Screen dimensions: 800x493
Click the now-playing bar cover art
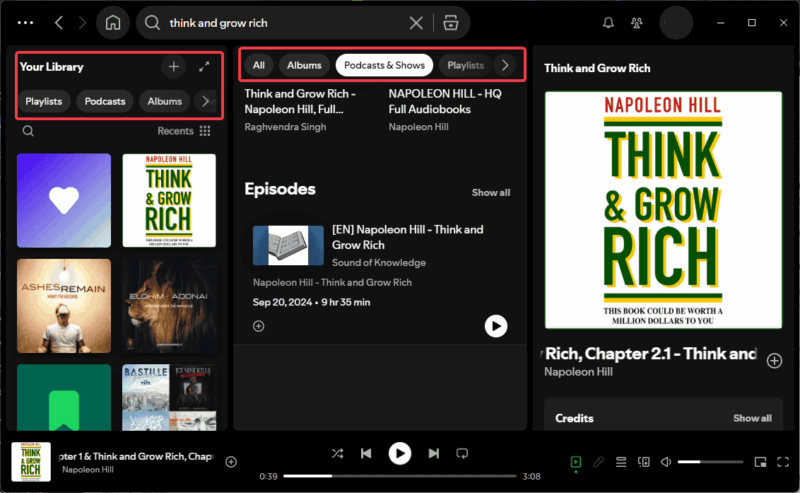pos(31,462)
